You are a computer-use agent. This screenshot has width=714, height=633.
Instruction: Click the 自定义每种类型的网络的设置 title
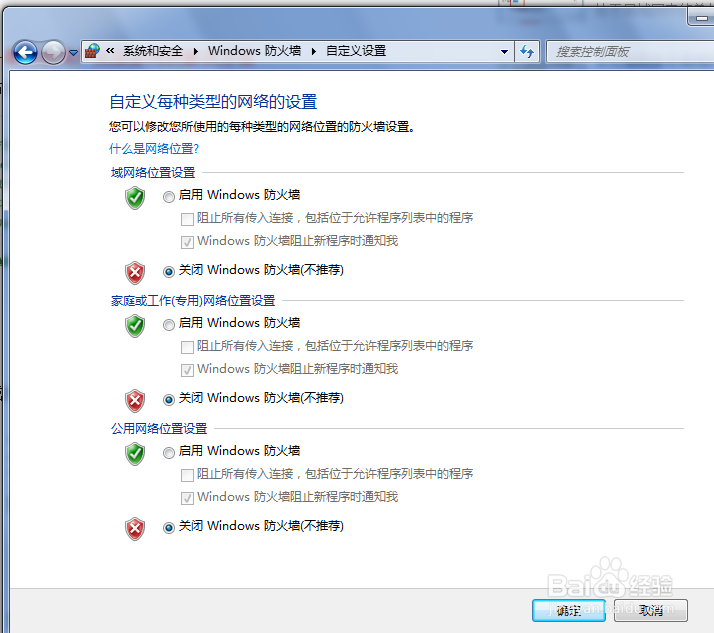coord(213,102)
